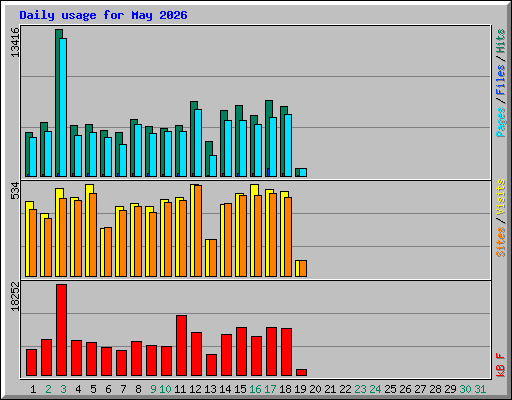Image resolution: width=512 pixels, height=400 pixels.
Task: Click day 3 on the x-axis
Action: (x=63, y=389)
